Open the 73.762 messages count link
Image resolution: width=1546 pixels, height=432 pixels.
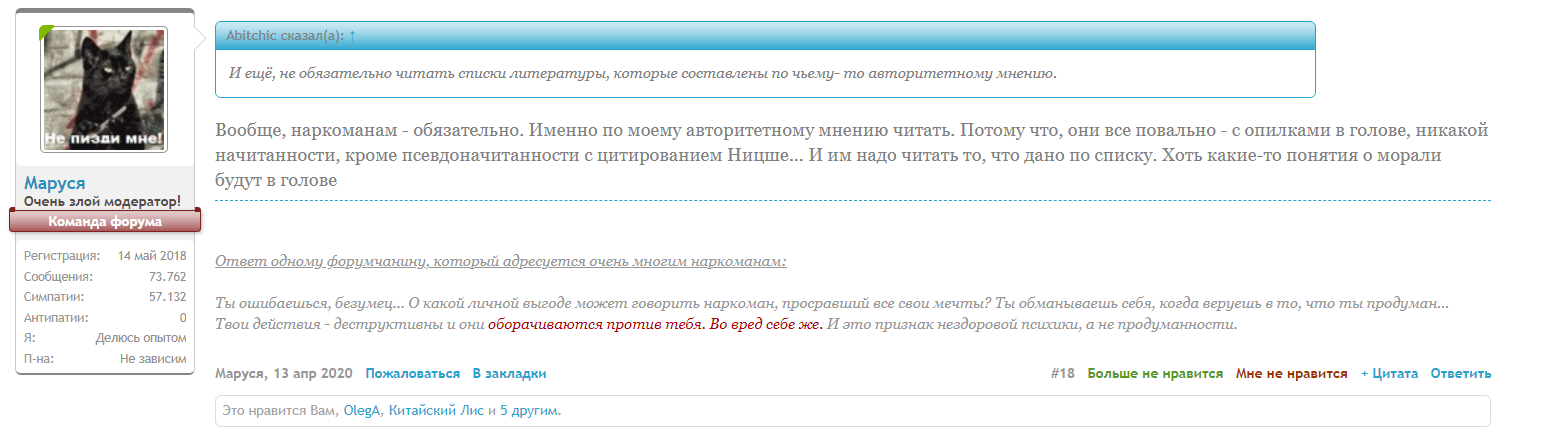click(167, 276)
